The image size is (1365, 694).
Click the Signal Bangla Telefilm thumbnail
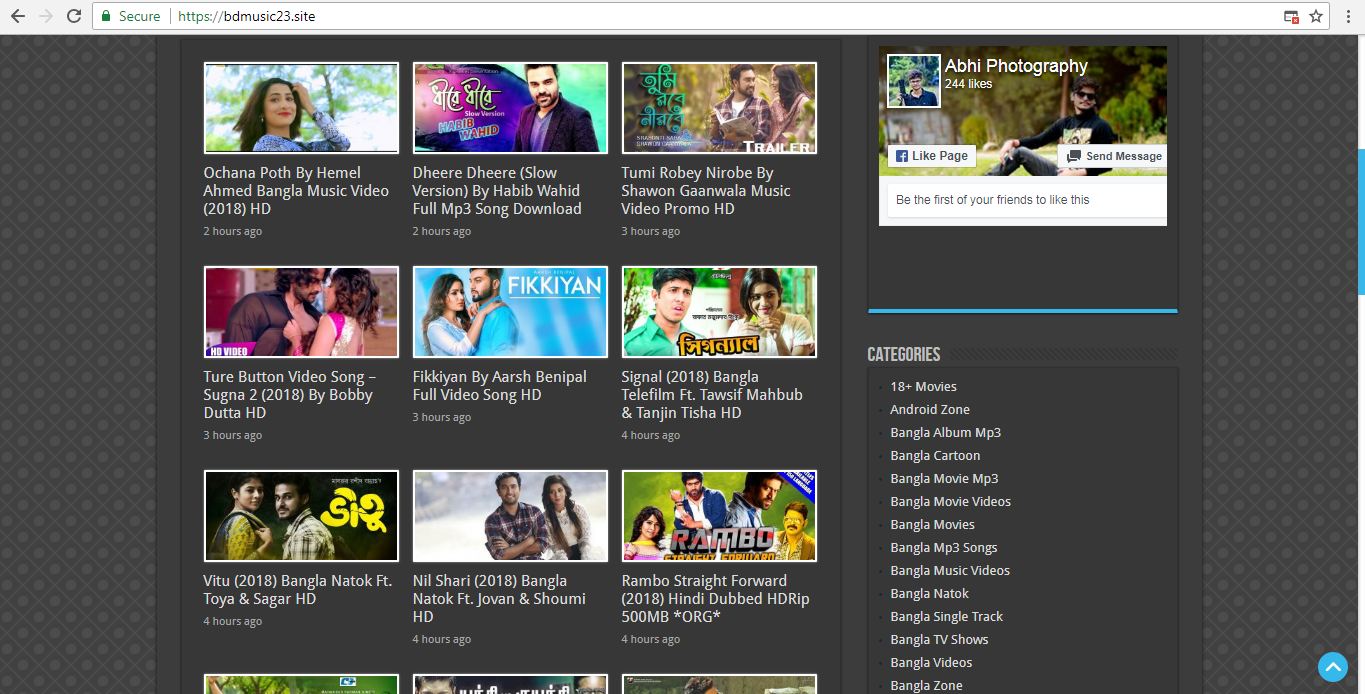(x=719, y=311)
